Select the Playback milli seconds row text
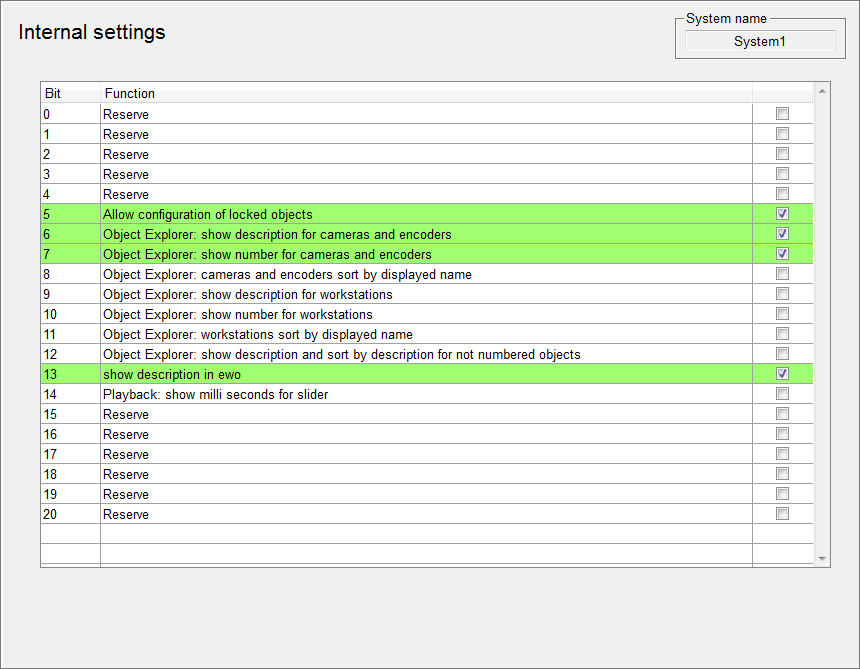The height and width of the screenshot is (669, 860). point(216,394)
